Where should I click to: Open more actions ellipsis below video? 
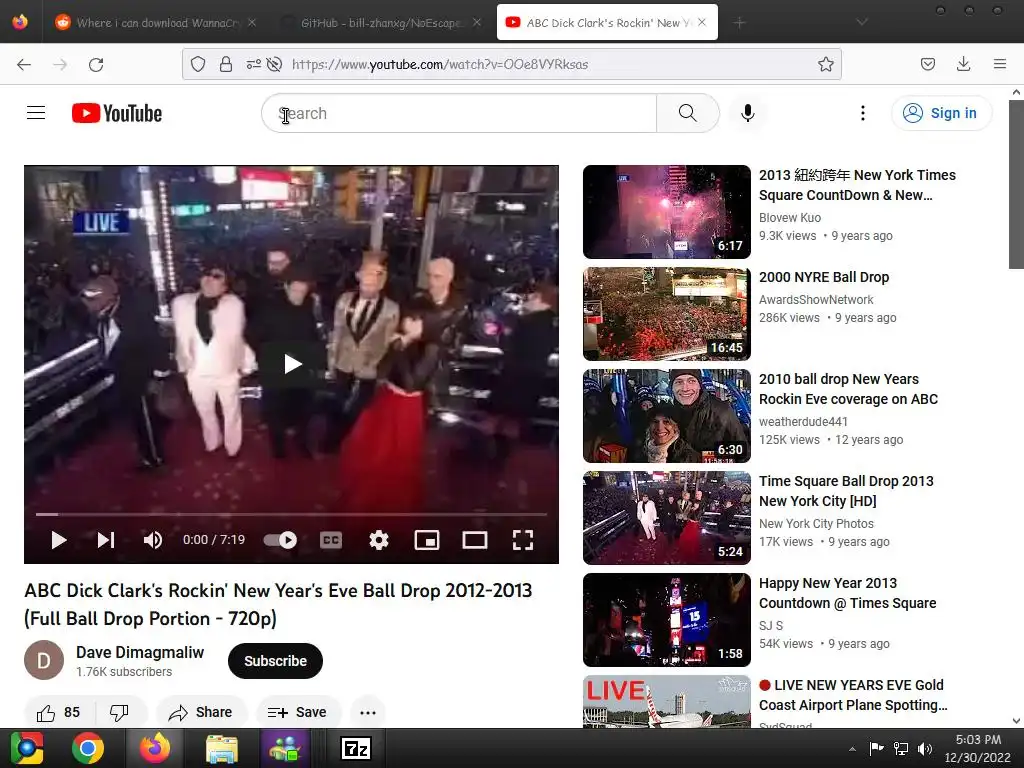pyautogui.click(x=368, y=712)
